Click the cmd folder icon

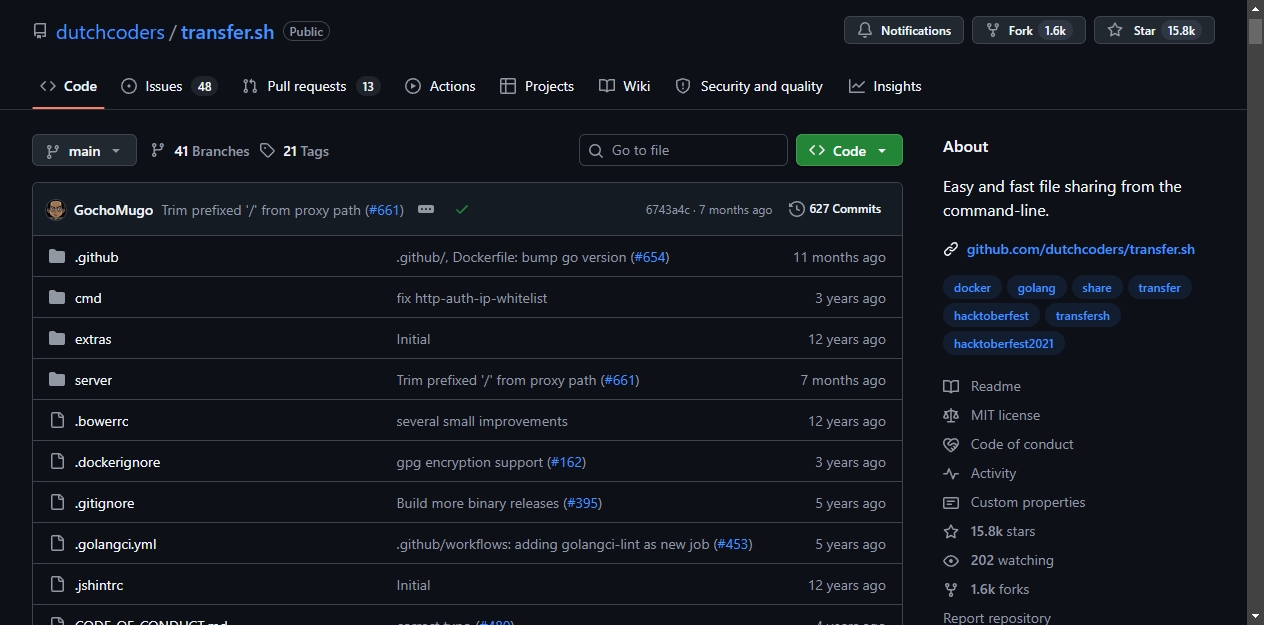(x=57, y=298)
